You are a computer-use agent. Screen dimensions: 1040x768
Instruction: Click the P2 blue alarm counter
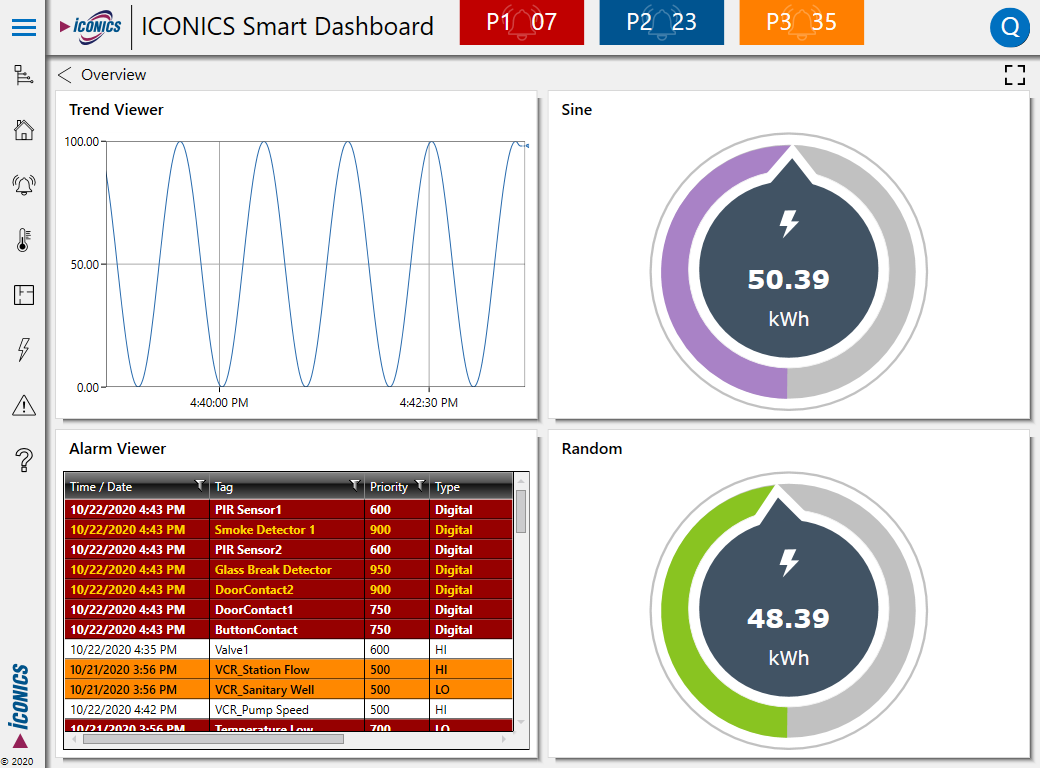point(661,23)
